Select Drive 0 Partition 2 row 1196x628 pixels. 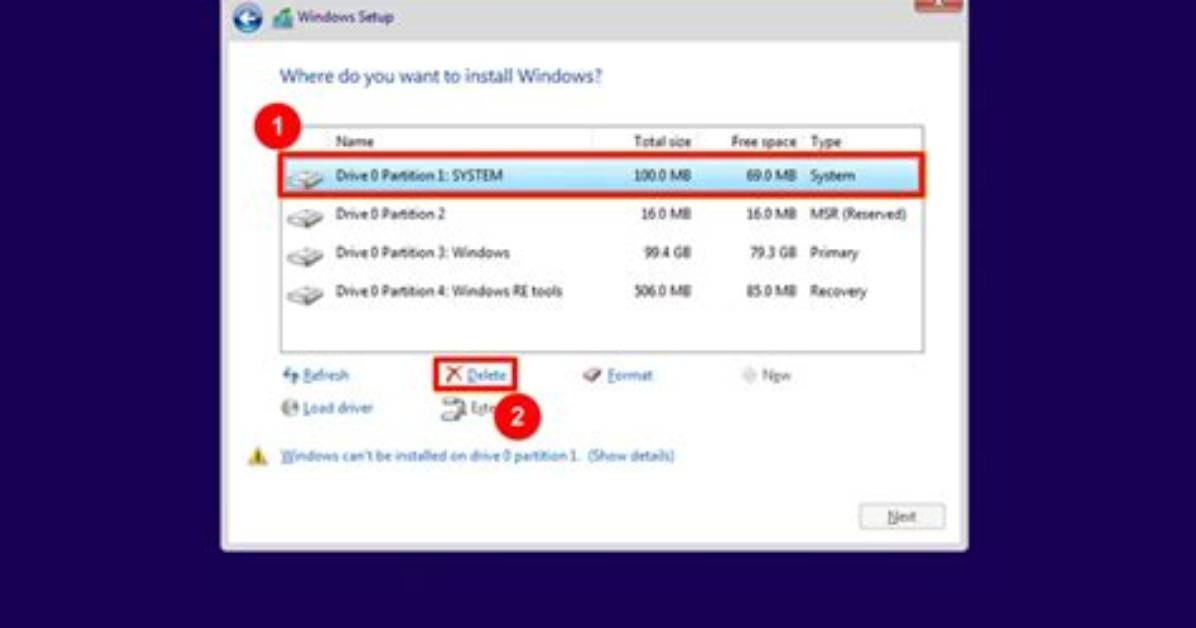(x=601, y=214)
